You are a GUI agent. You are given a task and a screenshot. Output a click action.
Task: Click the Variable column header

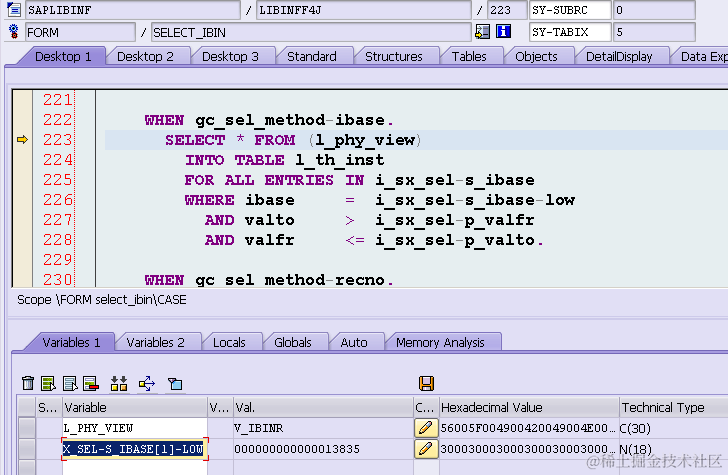pos(135,407)
